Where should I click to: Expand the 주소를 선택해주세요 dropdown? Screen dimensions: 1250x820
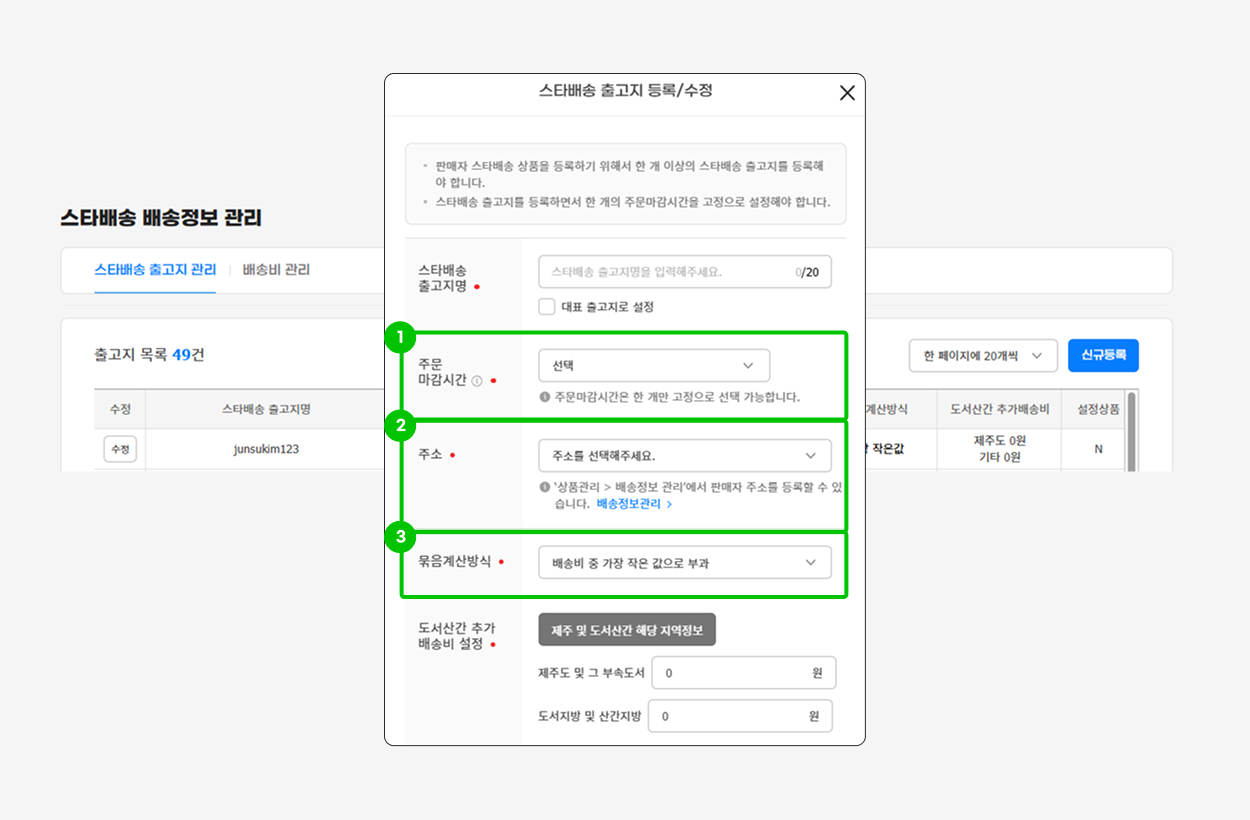(x=684, y=456)
